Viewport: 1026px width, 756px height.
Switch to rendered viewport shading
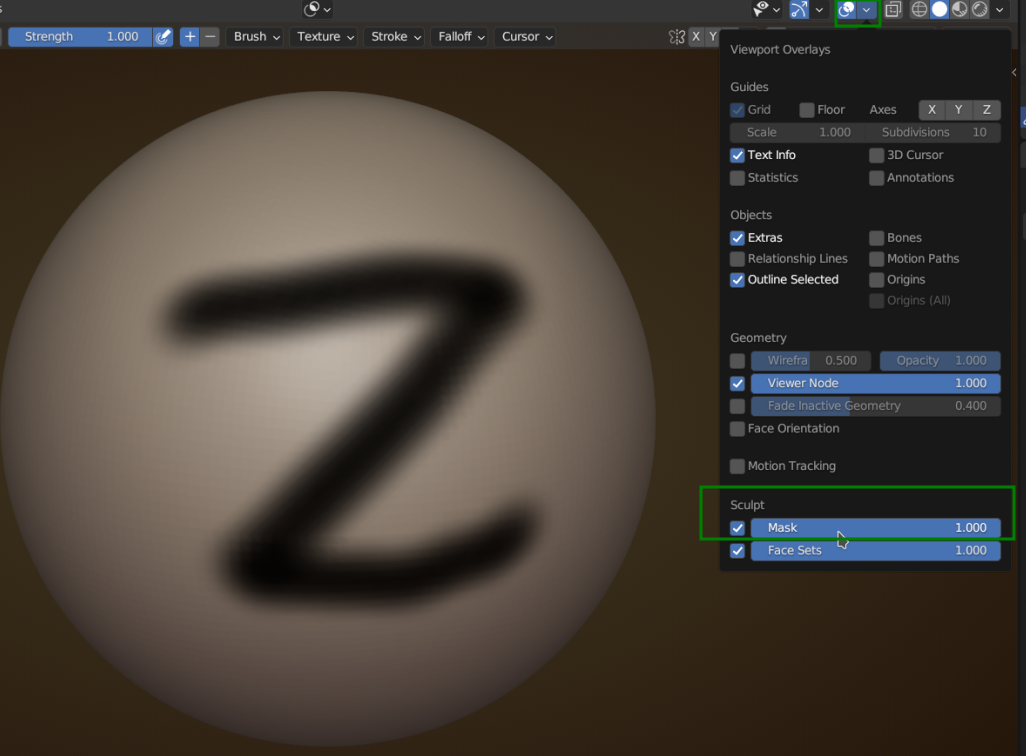[980, 9]
